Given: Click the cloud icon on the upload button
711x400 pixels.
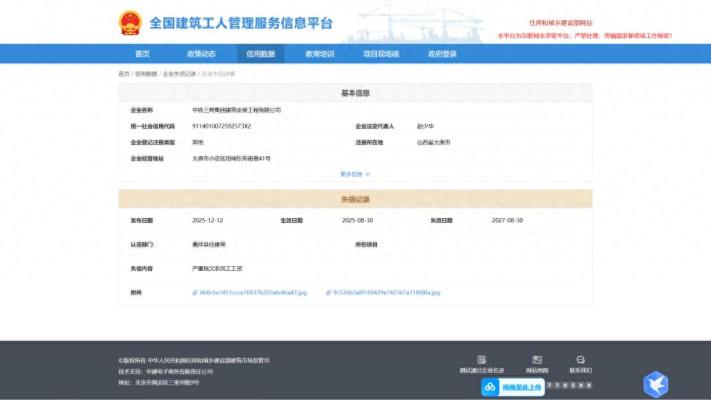Looking at the screenshot, I should [x=491, y=386].
